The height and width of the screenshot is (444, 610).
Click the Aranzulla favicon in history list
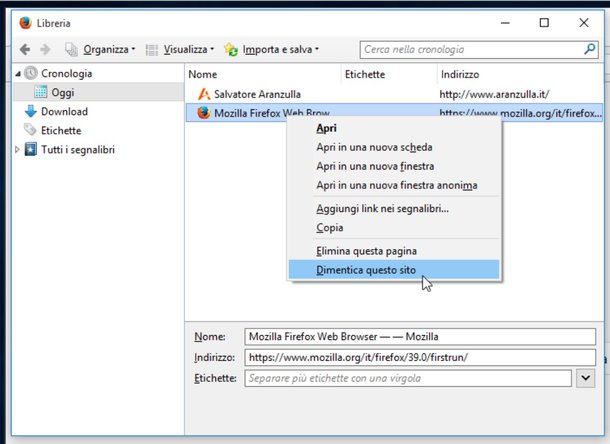pos(204,94)
